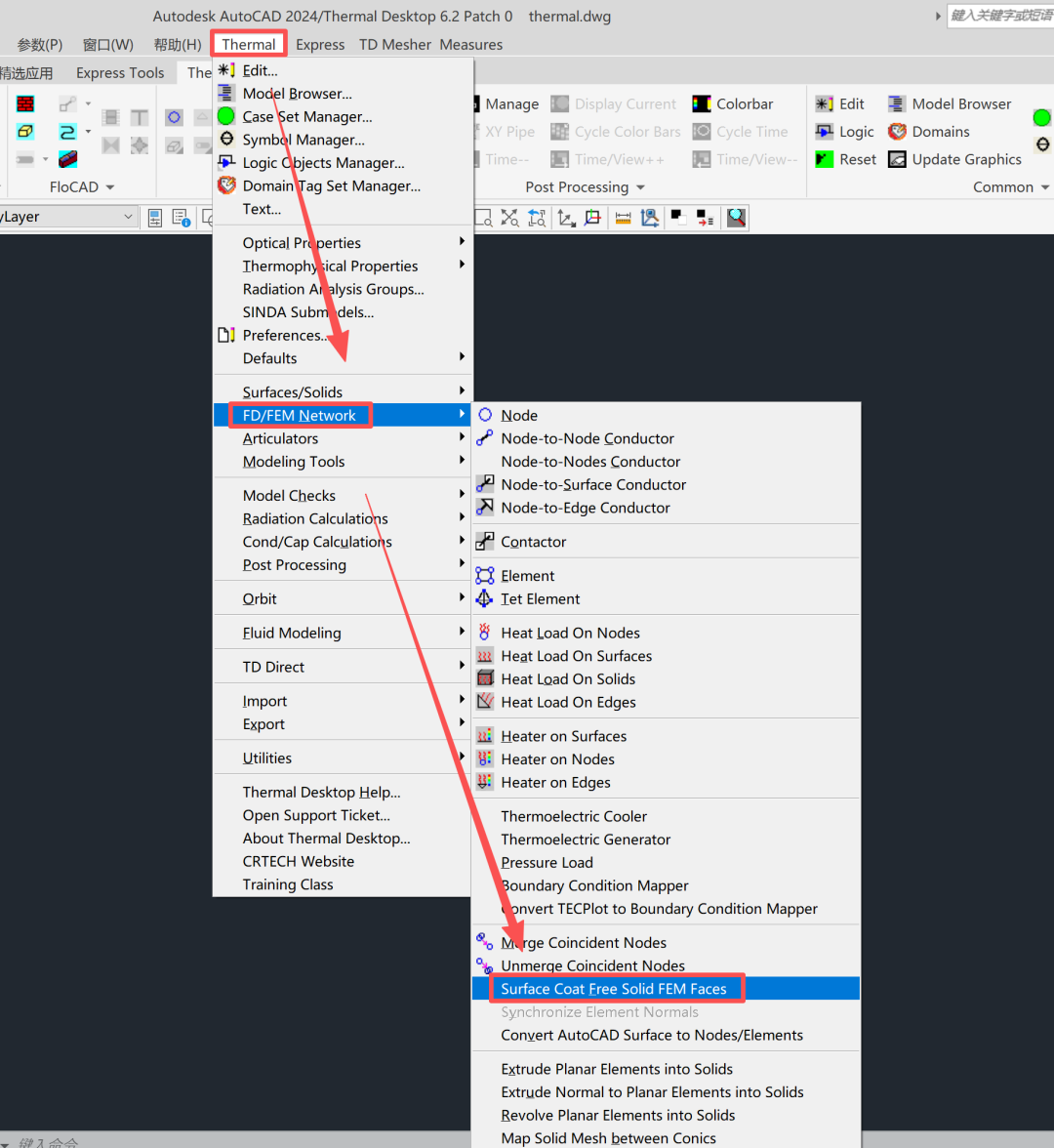Select Node-to-Surface Conductor
This screenshot has height=1148, width=1054.
click(593, 484)
